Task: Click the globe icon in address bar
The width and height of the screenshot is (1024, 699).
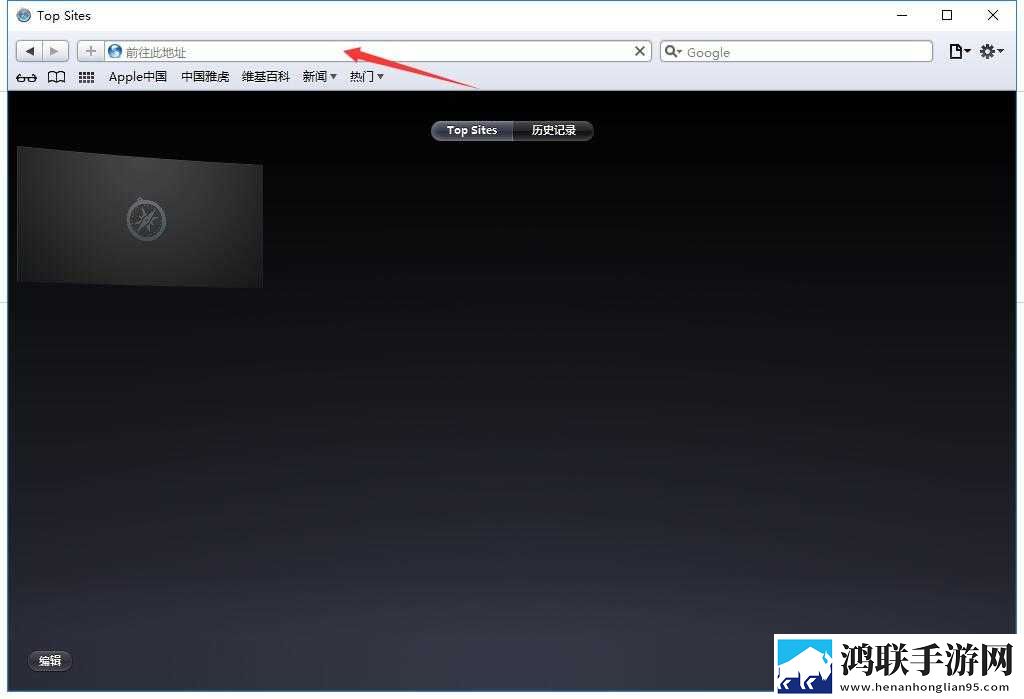Action: tap(115, 51)
